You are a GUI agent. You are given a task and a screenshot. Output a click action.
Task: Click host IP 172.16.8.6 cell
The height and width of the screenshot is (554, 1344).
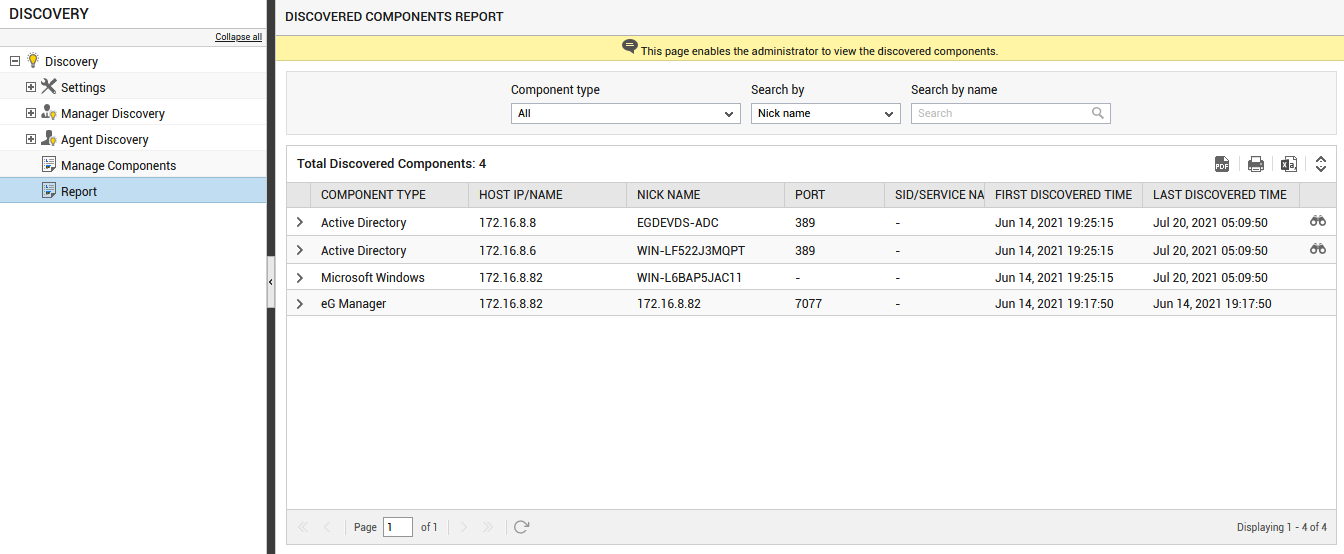click(x=507, y=251)
